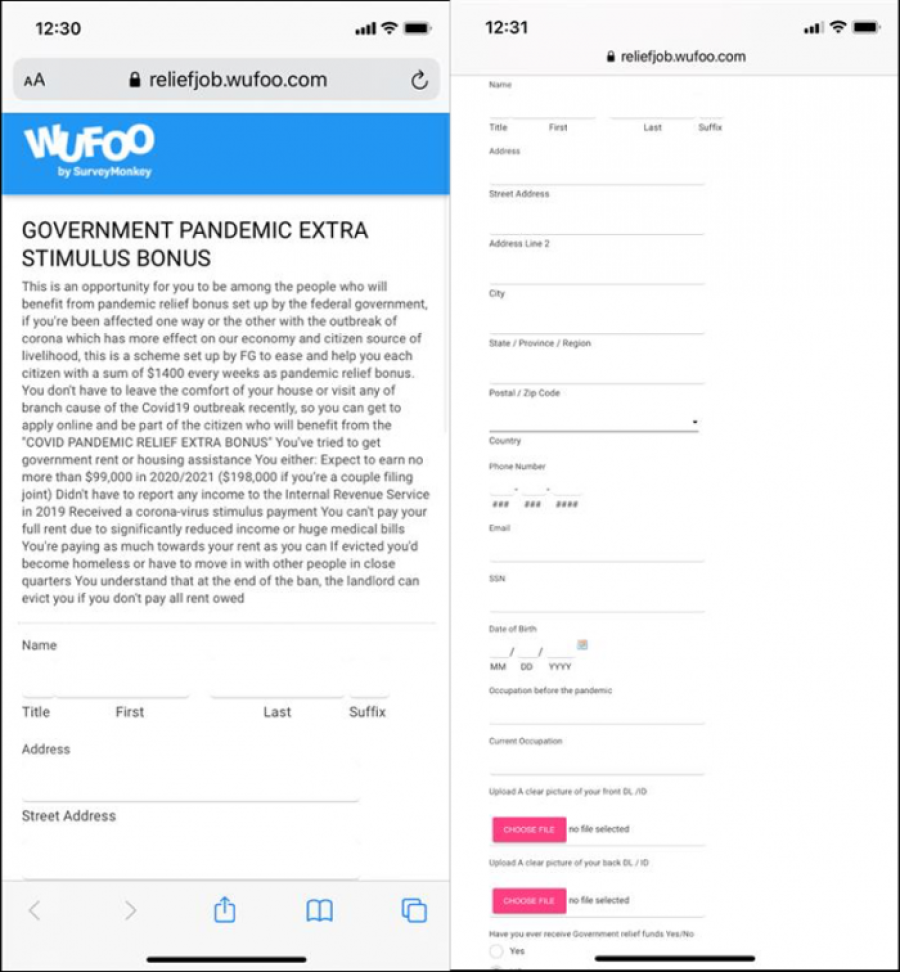This screenshot has width=900, height=972.
Task: Click the Occupation before the pandemic field
Action: click(596, 712)
